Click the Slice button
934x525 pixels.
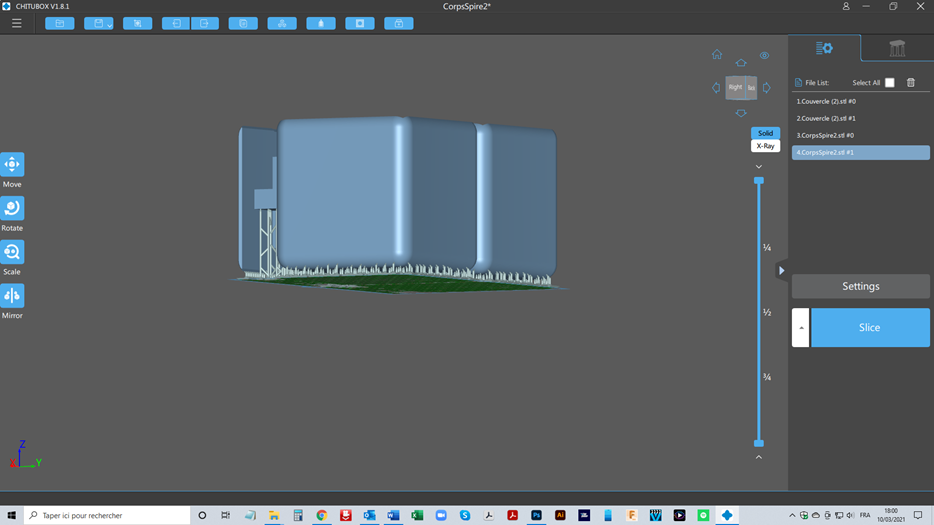pyautogui.click(x=869, y=328)
